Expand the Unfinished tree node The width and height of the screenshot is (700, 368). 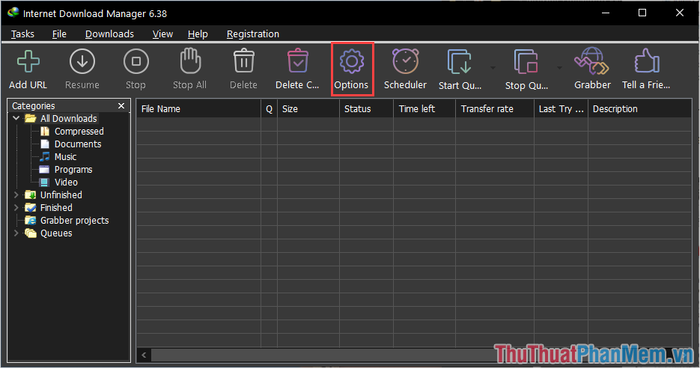click(x=16, y=195)
